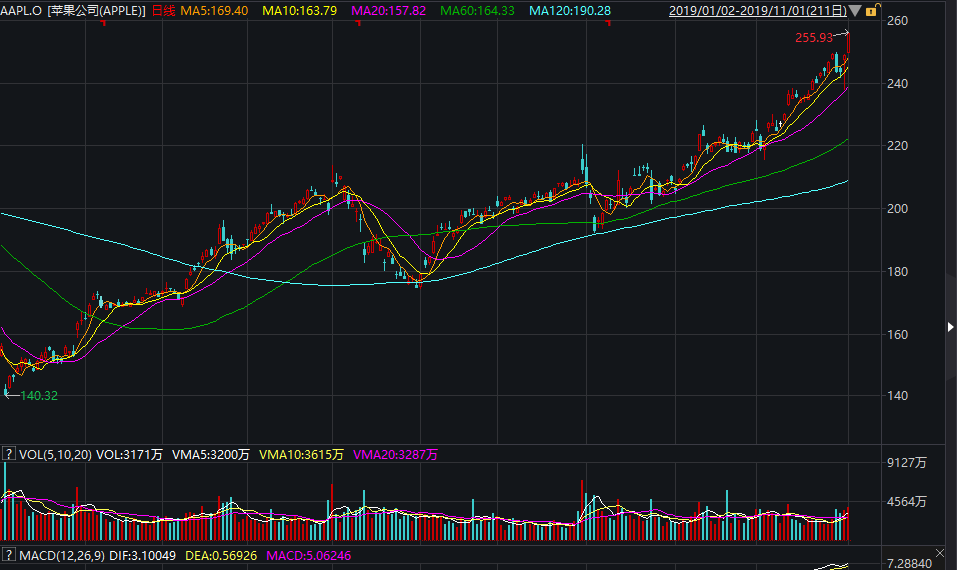
Task: Click the 255.93 high price marker
Action: pyautogui.click(x=813, y=38)
